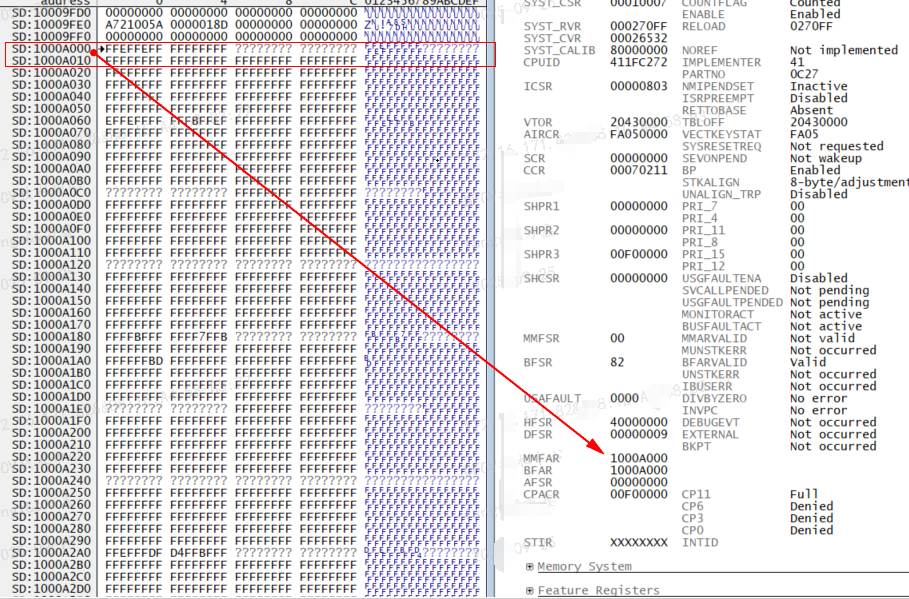Click CPACR value 00F00000
Screen dimensions: 909x599
639,494
